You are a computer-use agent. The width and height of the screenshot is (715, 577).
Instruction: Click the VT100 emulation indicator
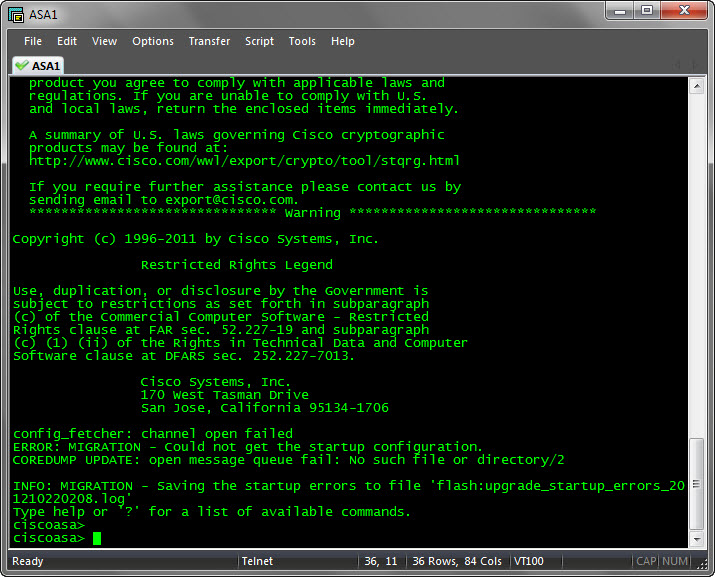(x=528, y=561)
